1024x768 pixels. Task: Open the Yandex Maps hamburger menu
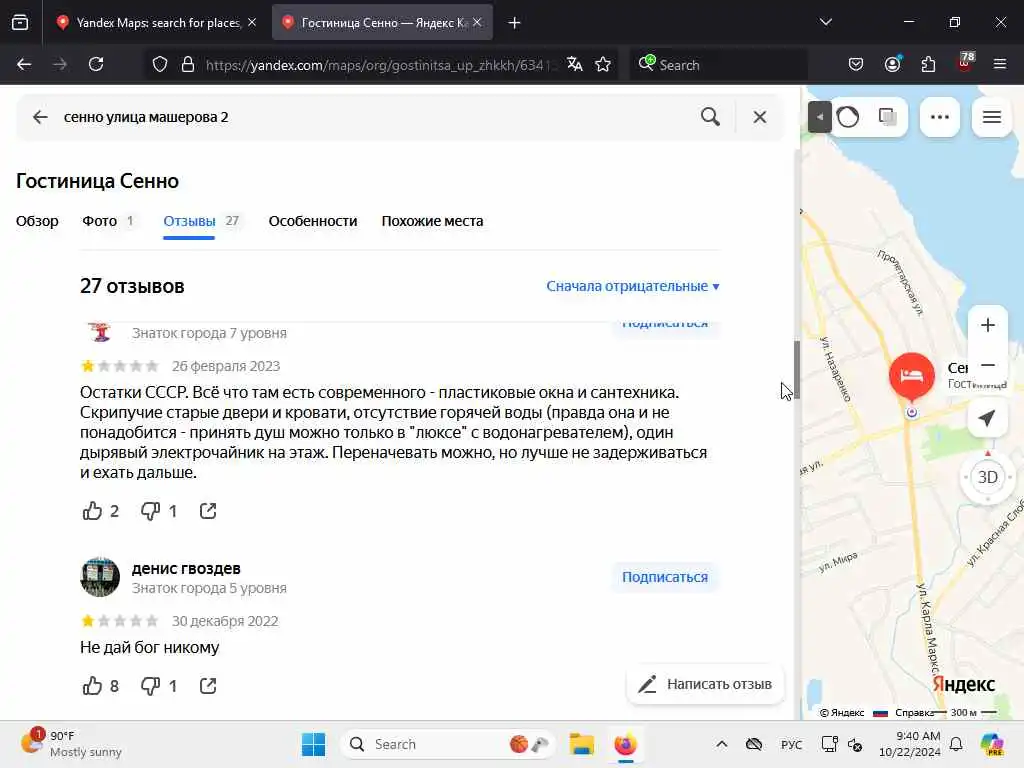point(992,117)
